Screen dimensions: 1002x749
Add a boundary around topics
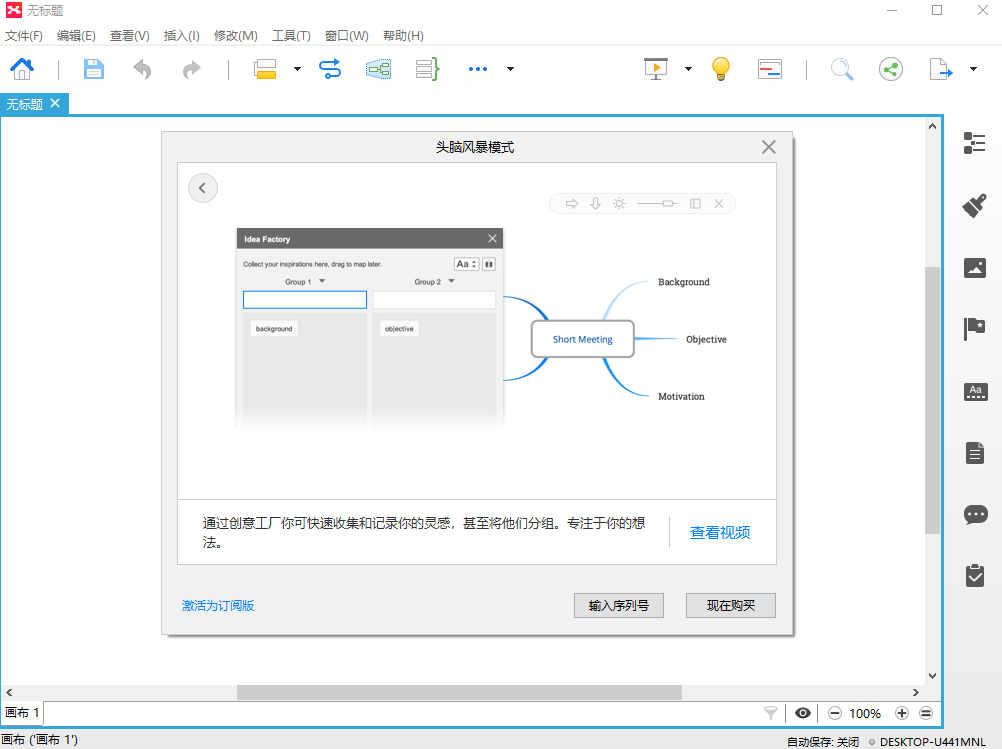pos(378,69)
